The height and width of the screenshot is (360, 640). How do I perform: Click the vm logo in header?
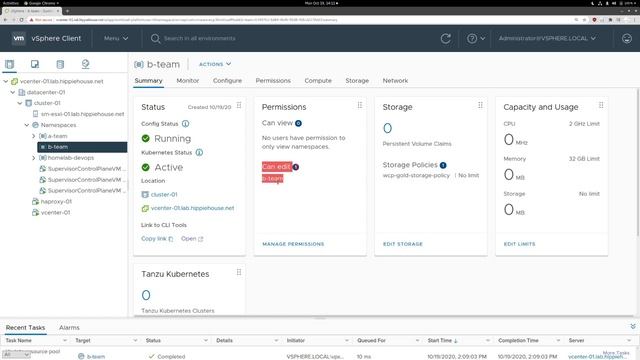pos(19,38)
